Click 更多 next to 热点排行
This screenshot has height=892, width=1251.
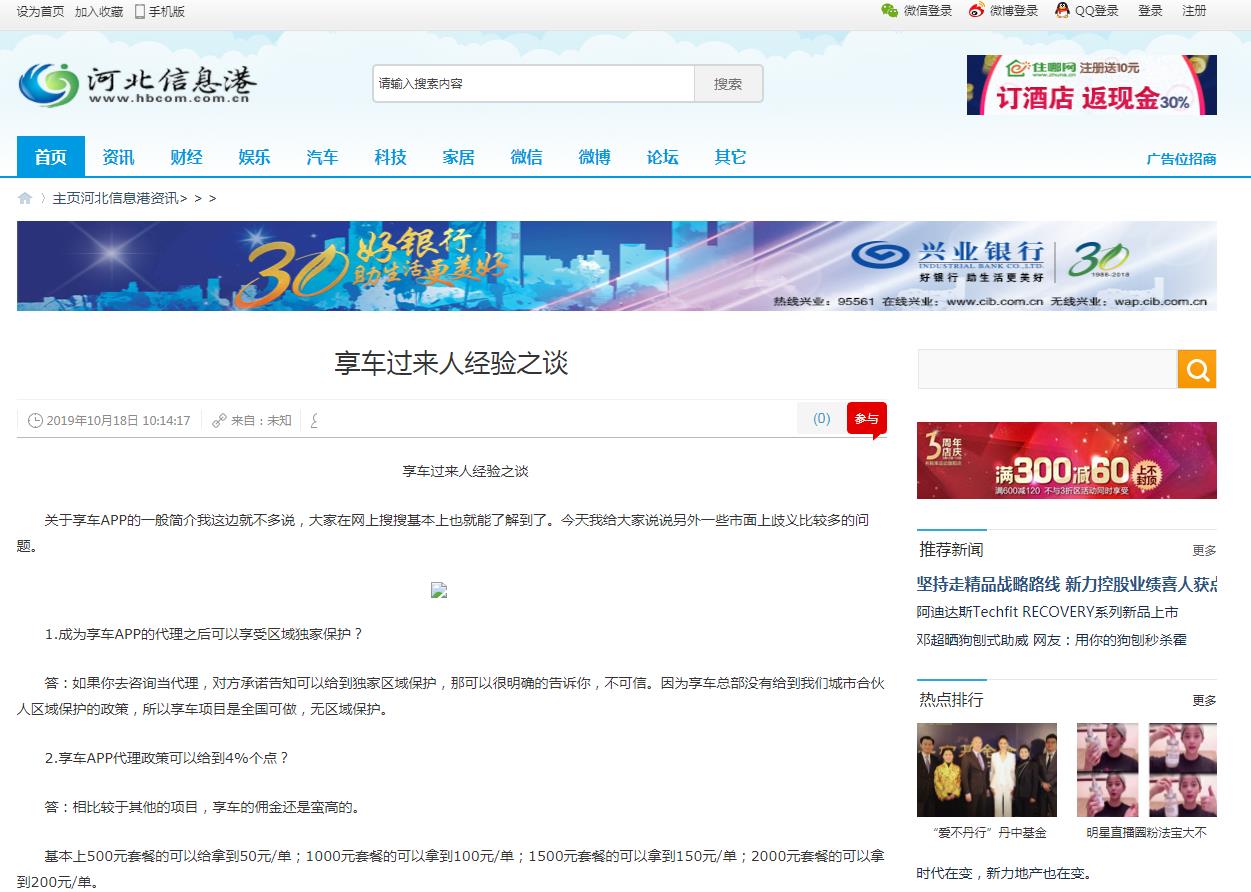pyautogui.click(x=1204, y=701)
